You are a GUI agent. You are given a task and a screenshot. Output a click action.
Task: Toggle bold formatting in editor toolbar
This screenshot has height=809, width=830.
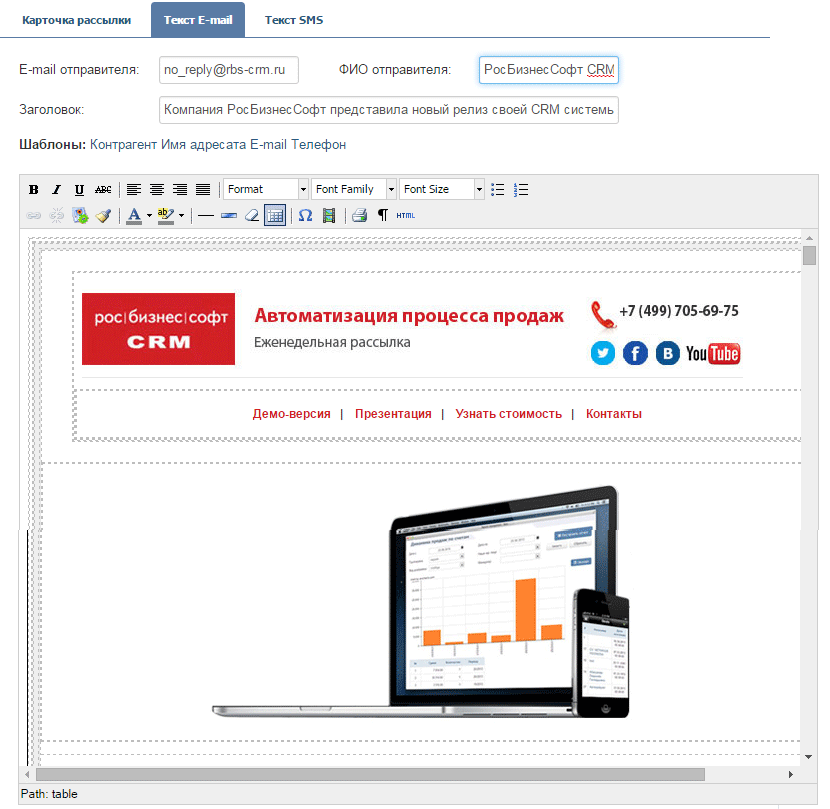(34, 189)
